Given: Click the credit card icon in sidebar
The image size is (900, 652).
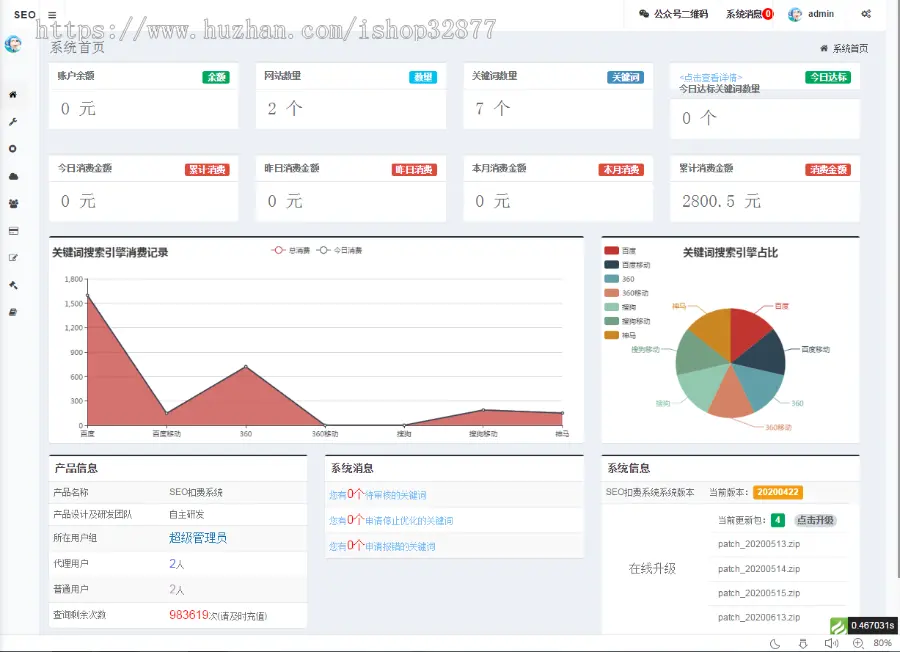Looking at the screenshot, I should (x=13, y=231).
